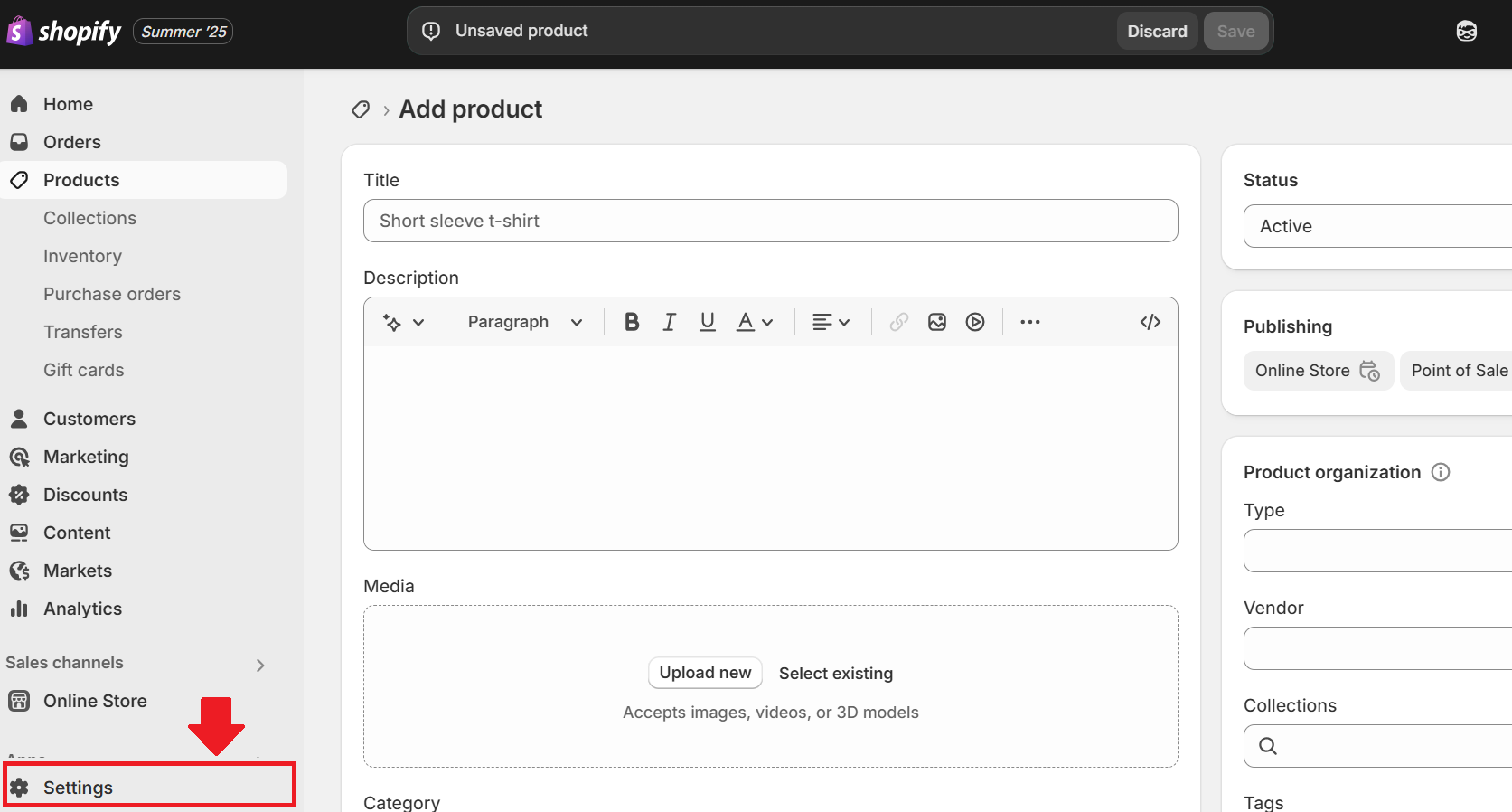Screen dimensions: 1512x812
Task: Click the products tag breadcrumb icon
Action: [361, 109]
